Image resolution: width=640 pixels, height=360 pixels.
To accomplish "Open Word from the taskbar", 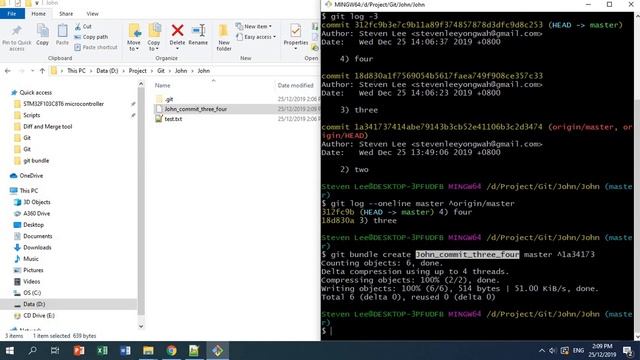I will (125, 351).
